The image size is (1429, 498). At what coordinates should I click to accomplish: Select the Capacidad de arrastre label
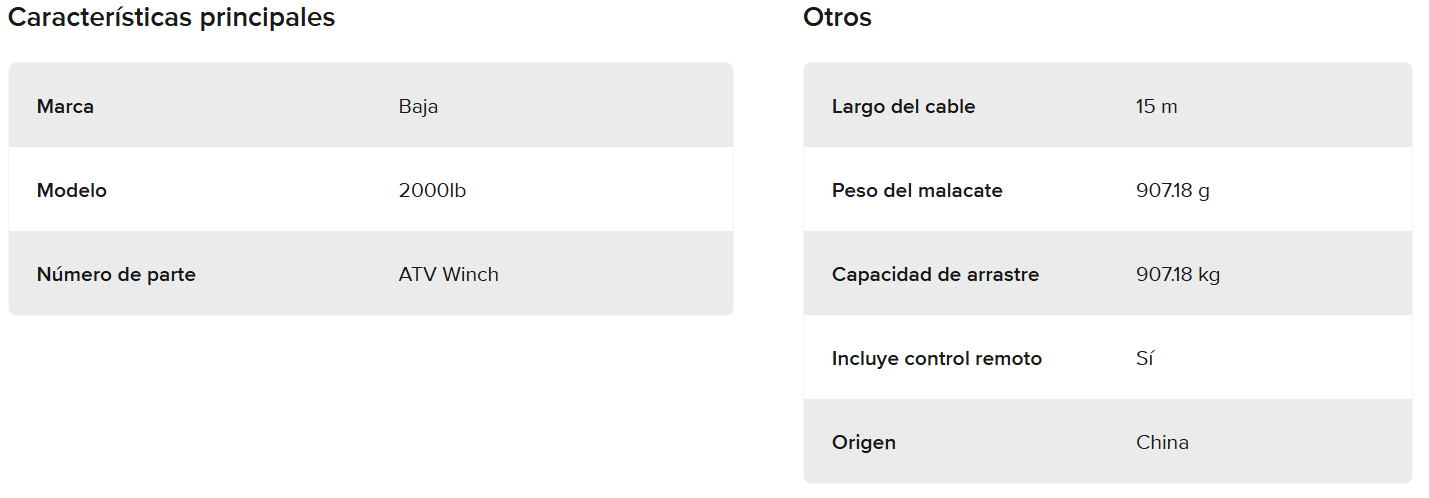(935, 274)
